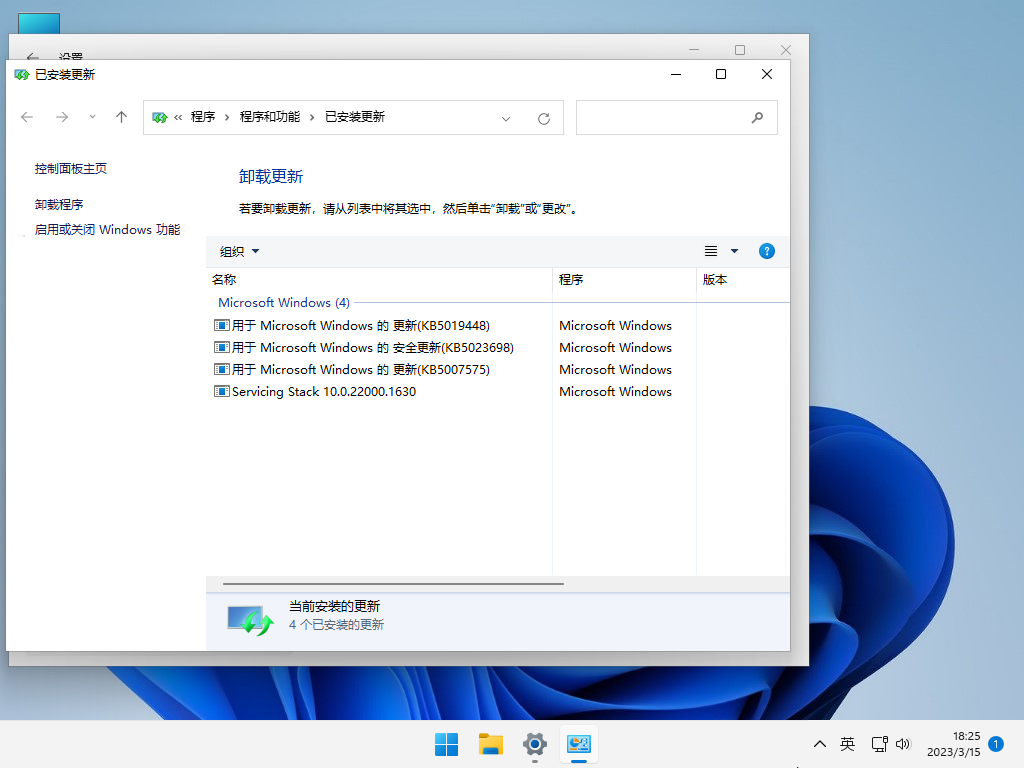Click the view layout icon
This screenshot has height=768, width=1024.
click(711, 251)
